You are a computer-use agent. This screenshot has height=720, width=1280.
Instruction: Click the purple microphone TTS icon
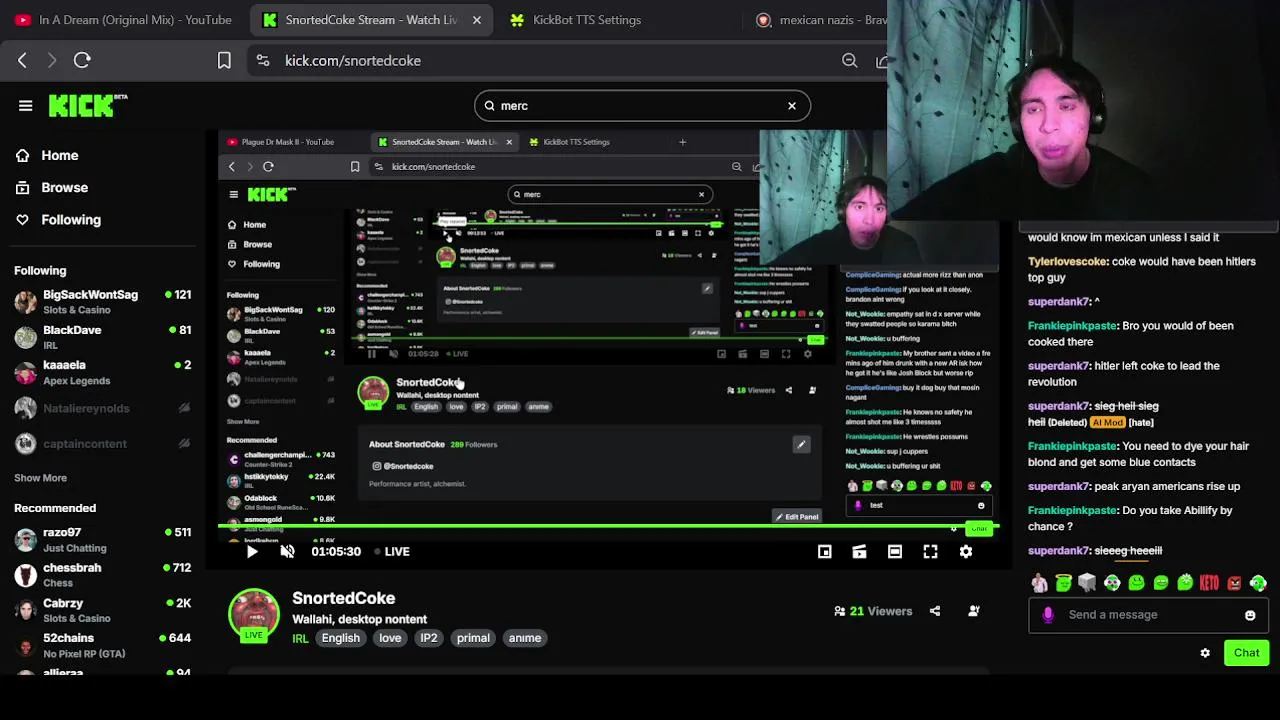1047,615
